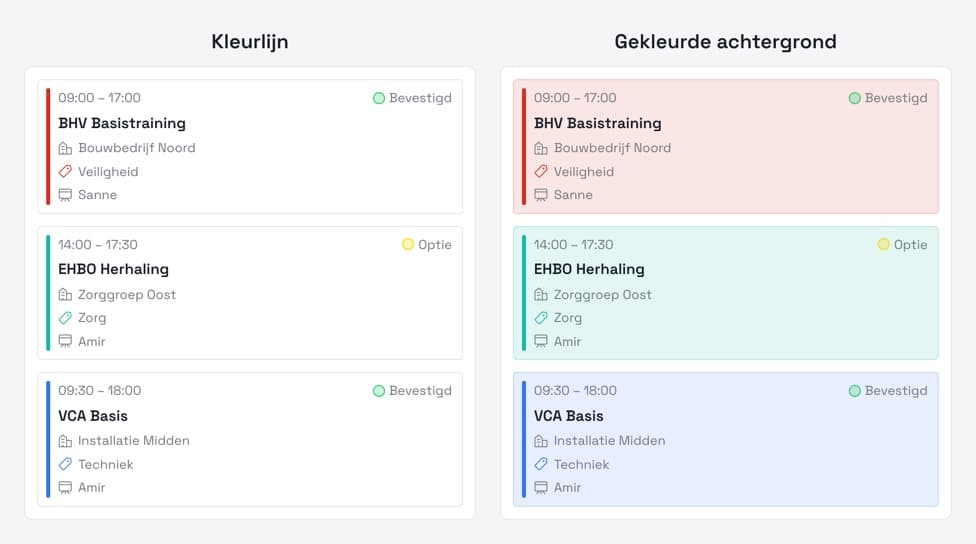Screen dimensions: 976x544
Task: Click trainer icon beside Sanne in Gekleurde achtergrond column
Action: click(x=541, y=195)
